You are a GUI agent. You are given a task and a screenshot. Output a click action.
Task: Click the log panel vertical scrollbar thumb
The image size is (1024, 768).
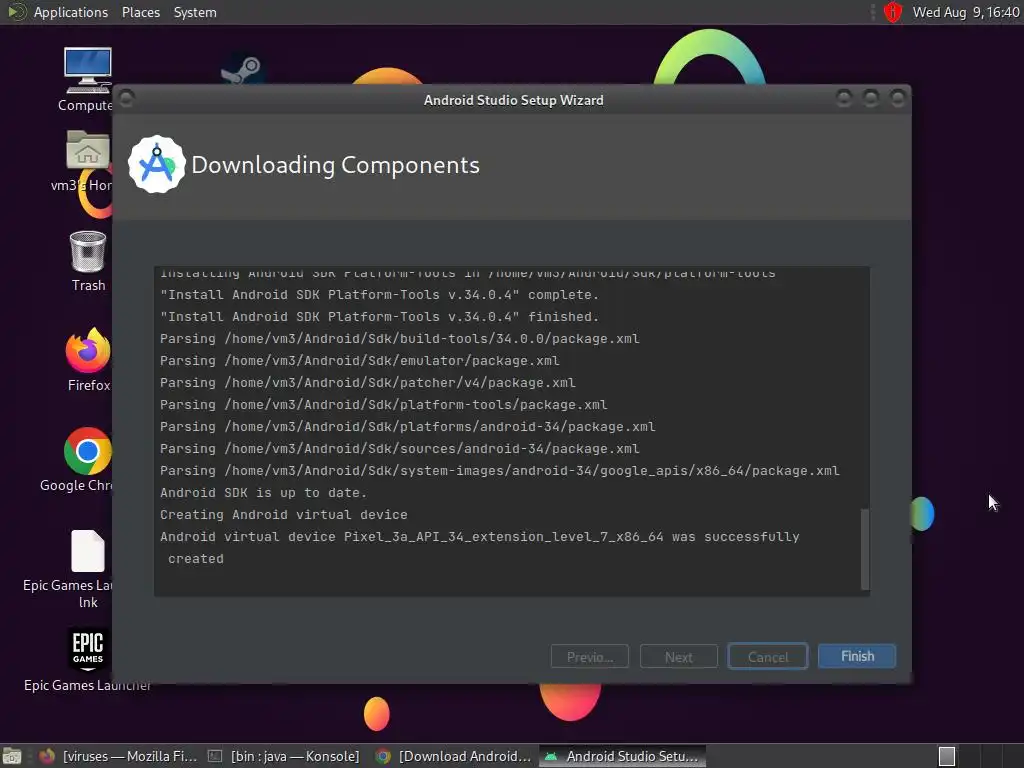[865, 549]
